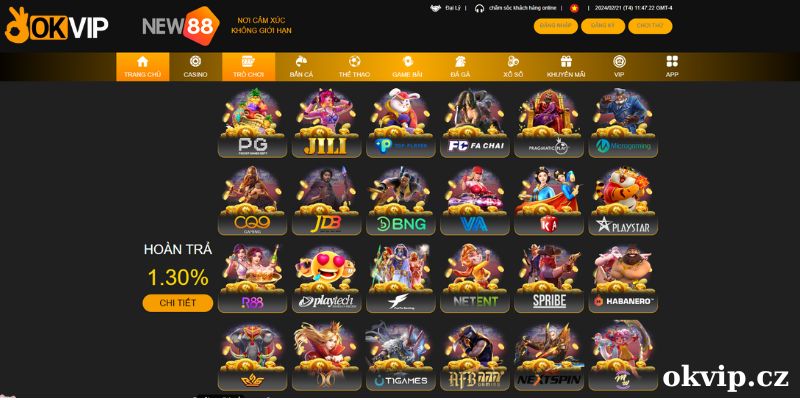
Task: Open the Thể Thao sports section
Action: point(355,67)
